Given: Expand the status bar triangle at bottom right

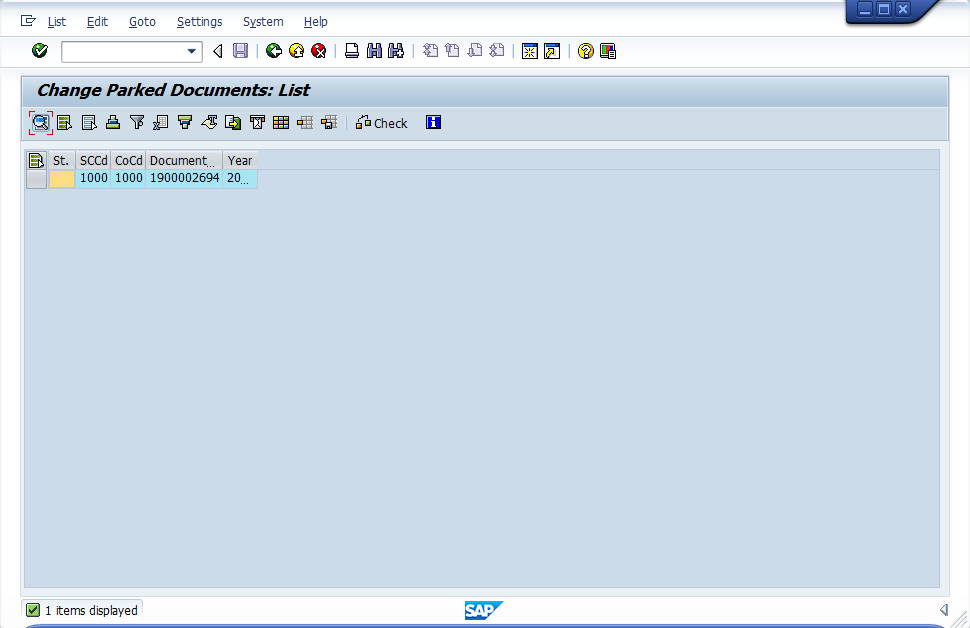Looking at the screenshot, I should (x=943, y=610).
